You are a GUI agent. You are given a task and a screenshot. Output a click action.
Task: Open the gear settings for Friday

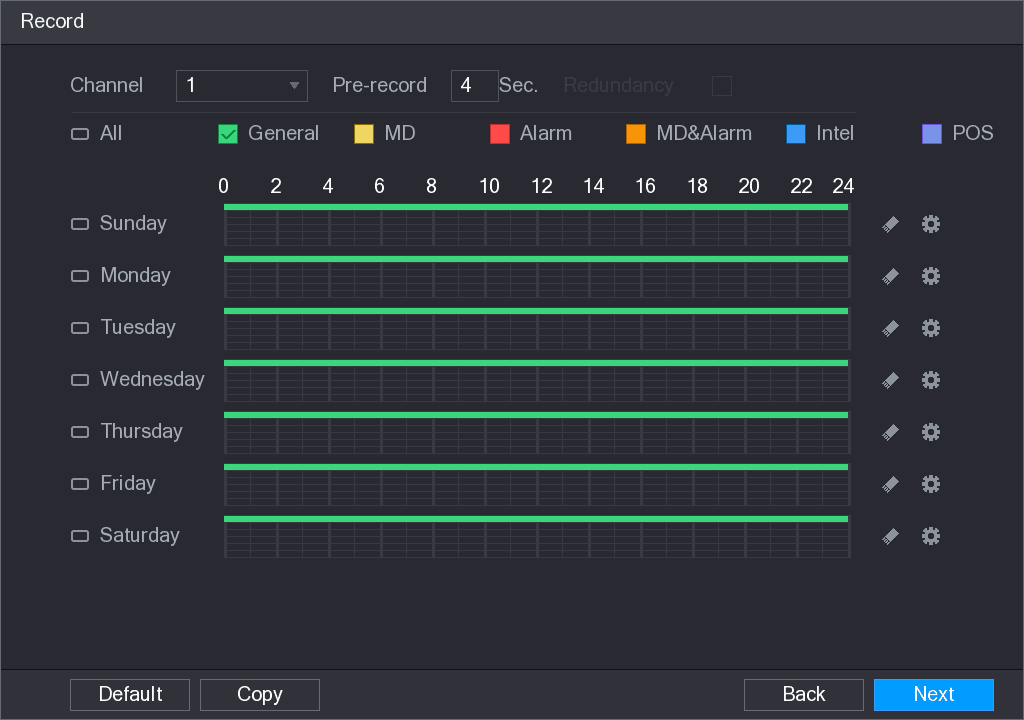(931, 483)
